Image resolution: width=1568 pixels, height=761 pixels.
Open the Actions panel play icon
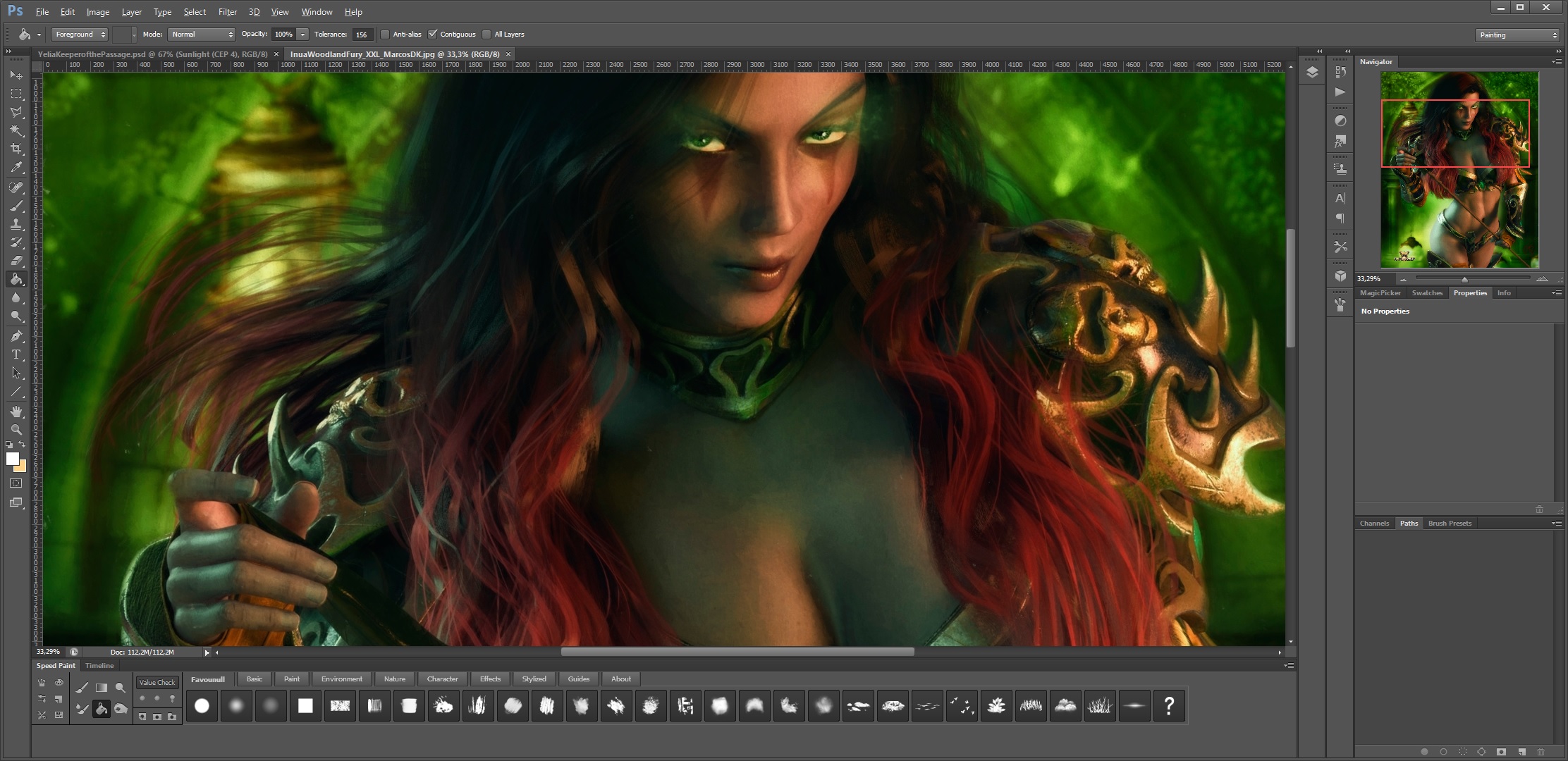pos(1340,92)
